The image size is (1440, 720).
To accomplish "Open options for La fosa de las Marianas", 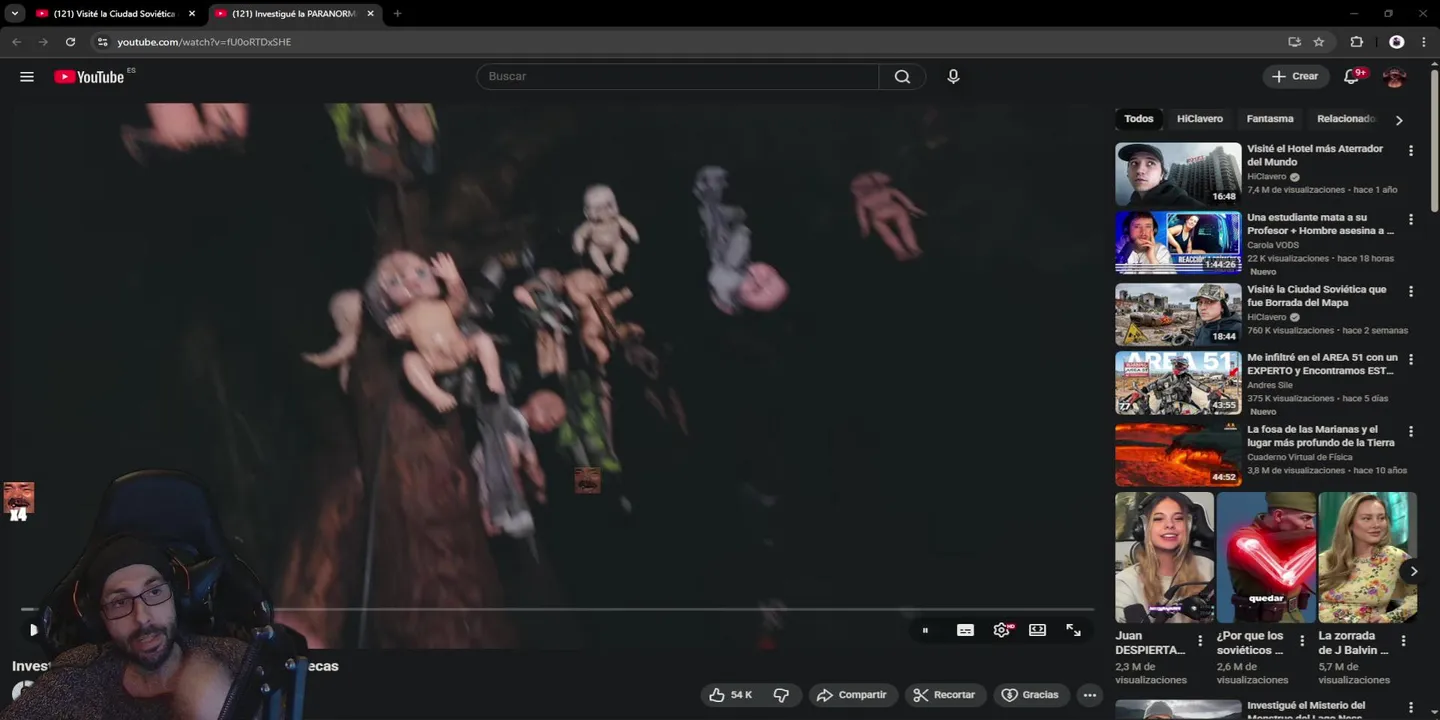I will 1411,432.
